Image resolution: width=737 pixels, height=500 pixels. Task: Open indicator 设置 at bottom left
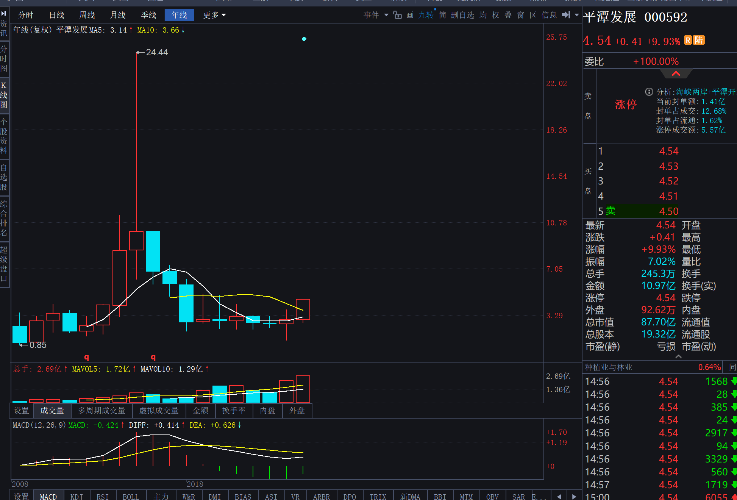pos(21,495)
